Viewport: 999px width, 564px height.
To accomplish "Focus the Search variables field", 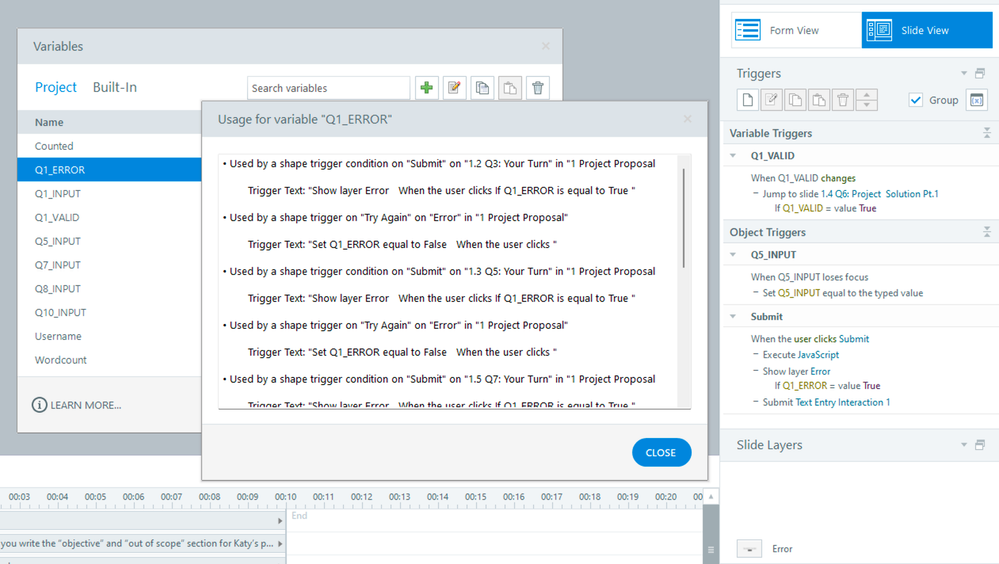I will click(328, 88).
